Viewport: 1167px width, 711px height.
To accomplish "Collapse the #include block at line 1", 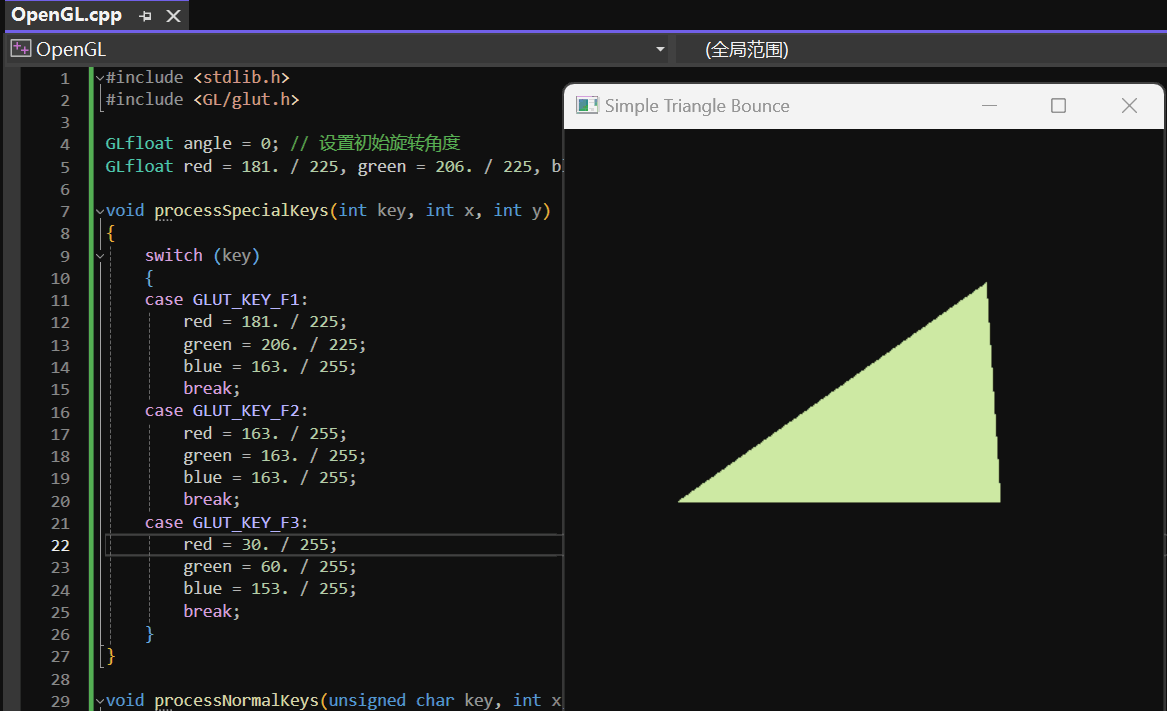I will [x=100, y=77].
